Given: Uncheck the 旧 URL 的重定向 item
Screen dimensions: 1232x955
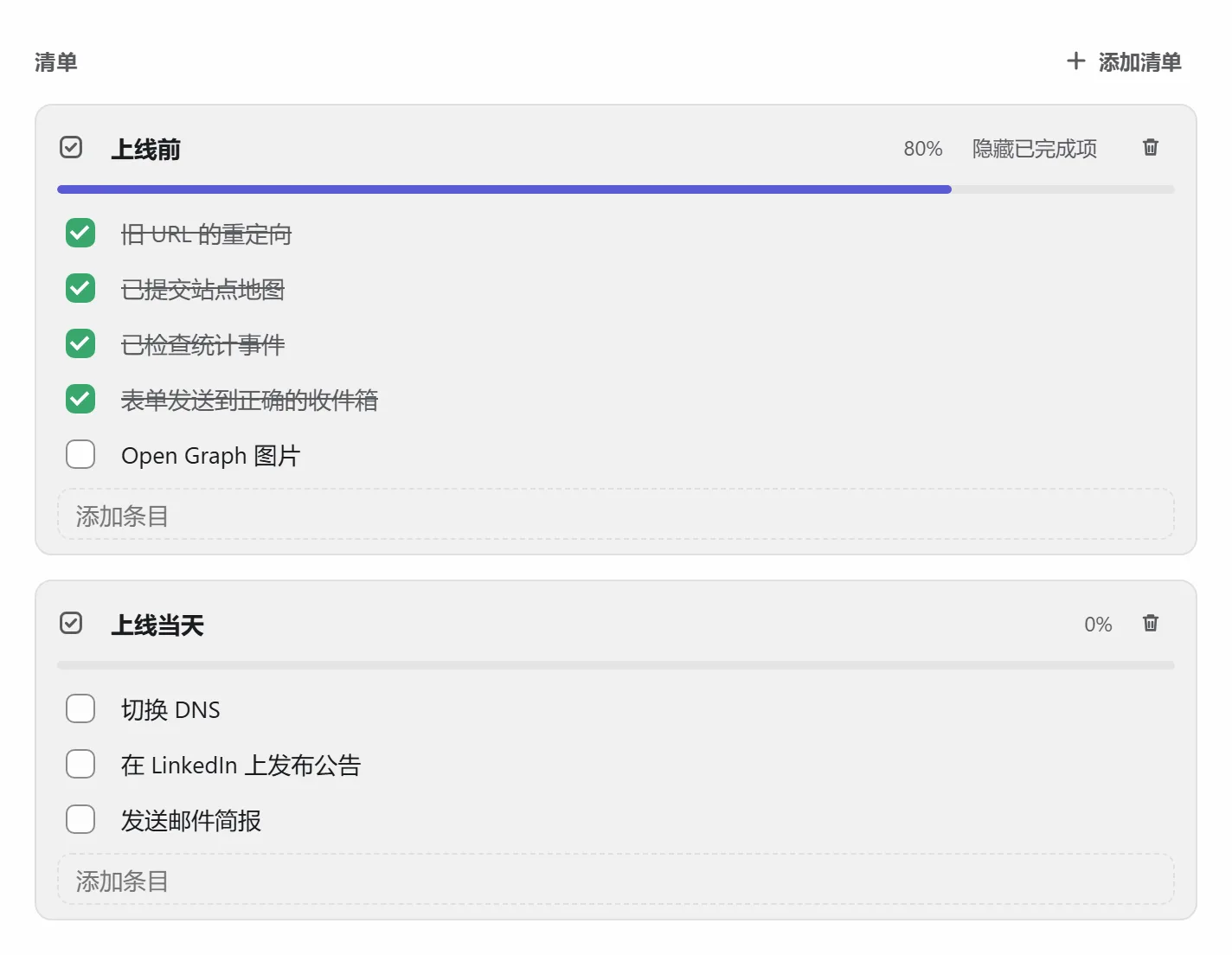Looking at the screenshot, I should click(80, 233).
